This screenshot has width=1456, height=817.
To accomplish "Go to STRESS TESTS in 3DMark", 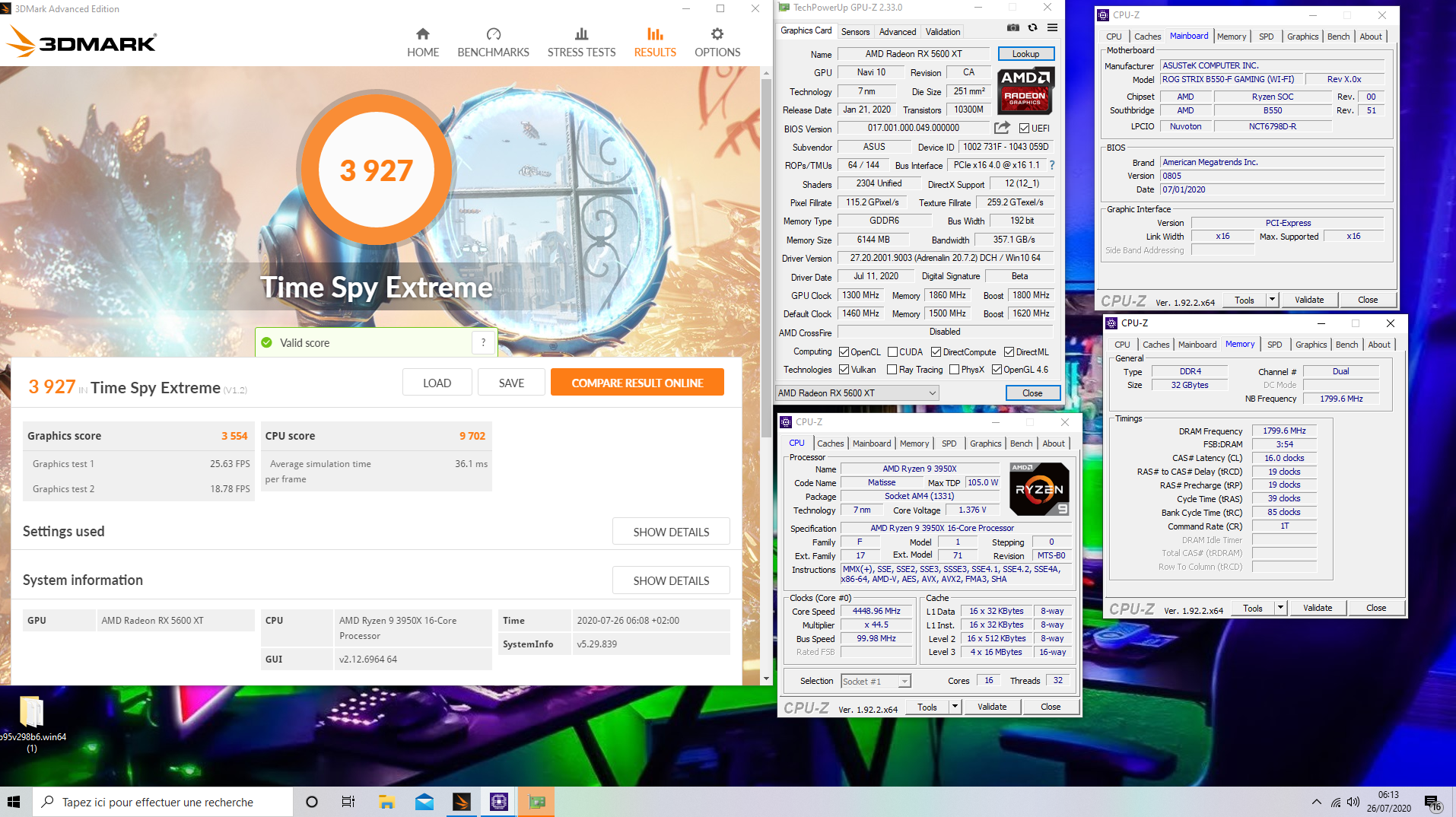I will pos(581,43).
